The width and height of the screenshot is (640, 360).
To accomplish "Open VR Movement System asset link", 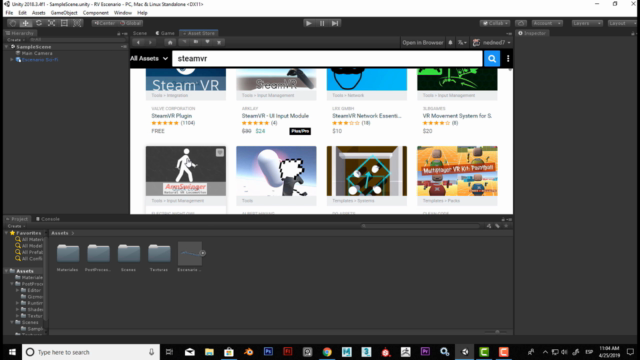I will (x=457, y=116).
